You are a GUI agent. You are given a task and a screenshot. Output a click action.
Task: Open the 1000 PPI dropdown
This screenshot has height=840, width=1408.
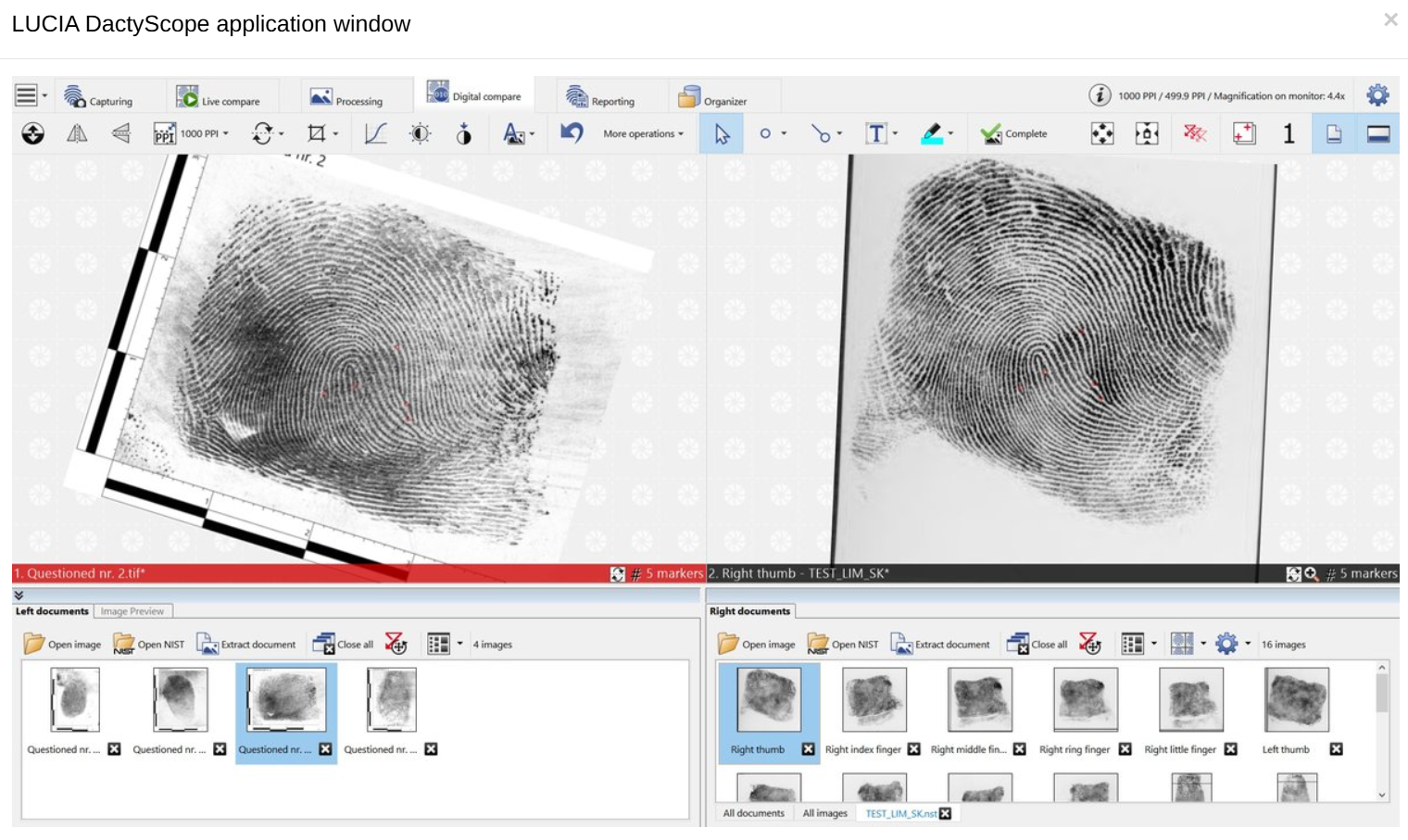click(205, 133)
